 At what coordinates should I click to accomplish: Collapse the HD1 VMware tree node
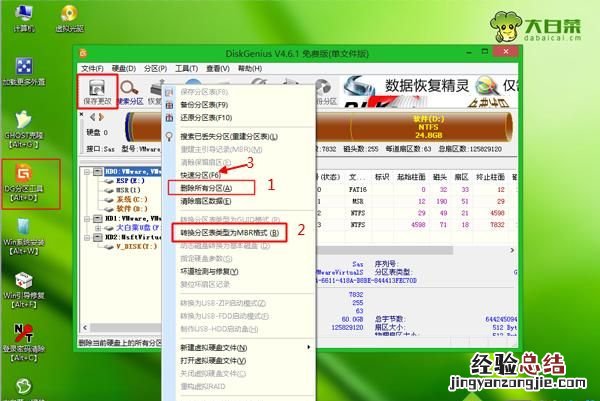tap(87, 219)
